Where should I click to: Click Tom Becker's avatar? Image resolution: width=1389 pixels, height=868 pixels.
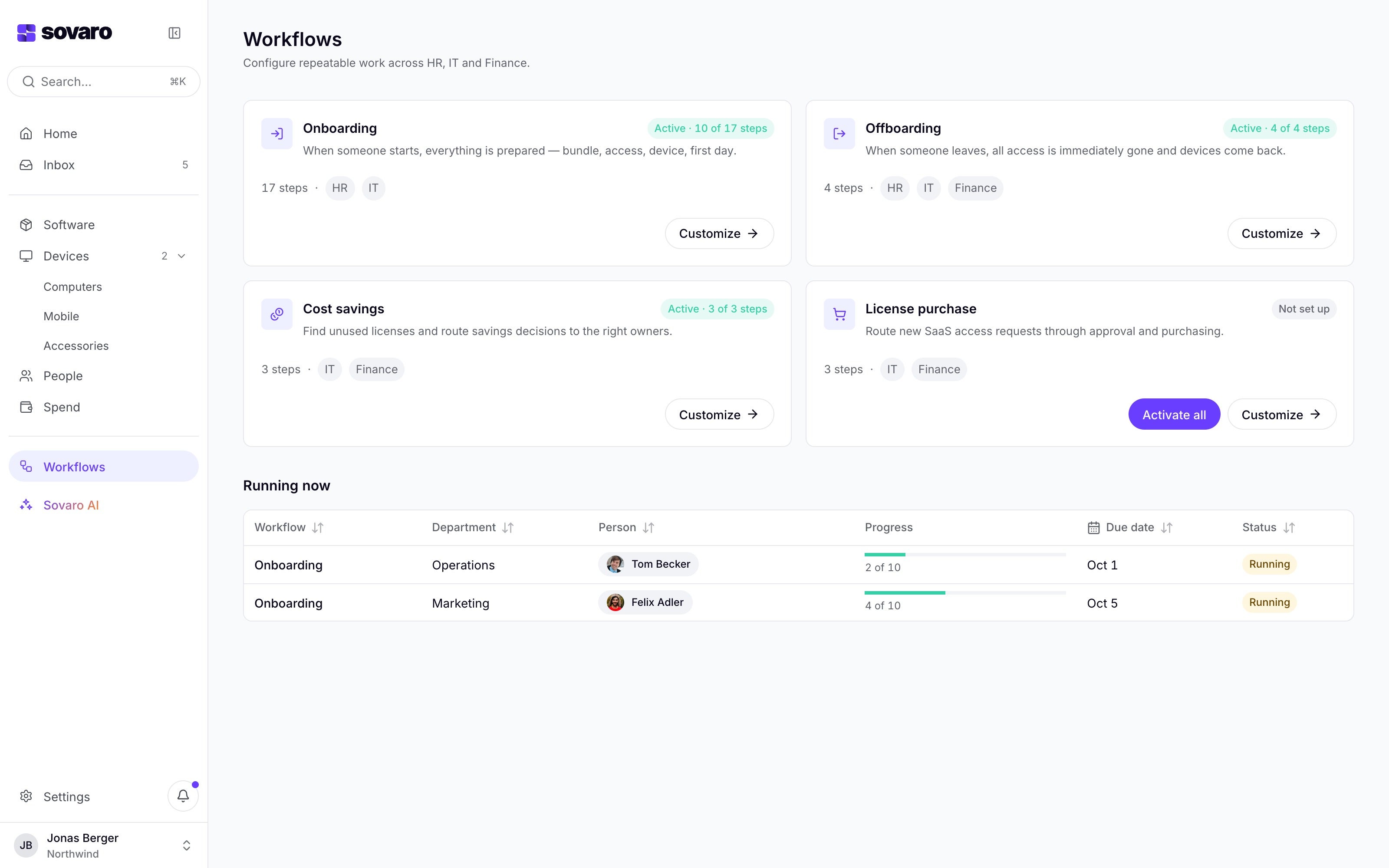[x=616, y=564]
